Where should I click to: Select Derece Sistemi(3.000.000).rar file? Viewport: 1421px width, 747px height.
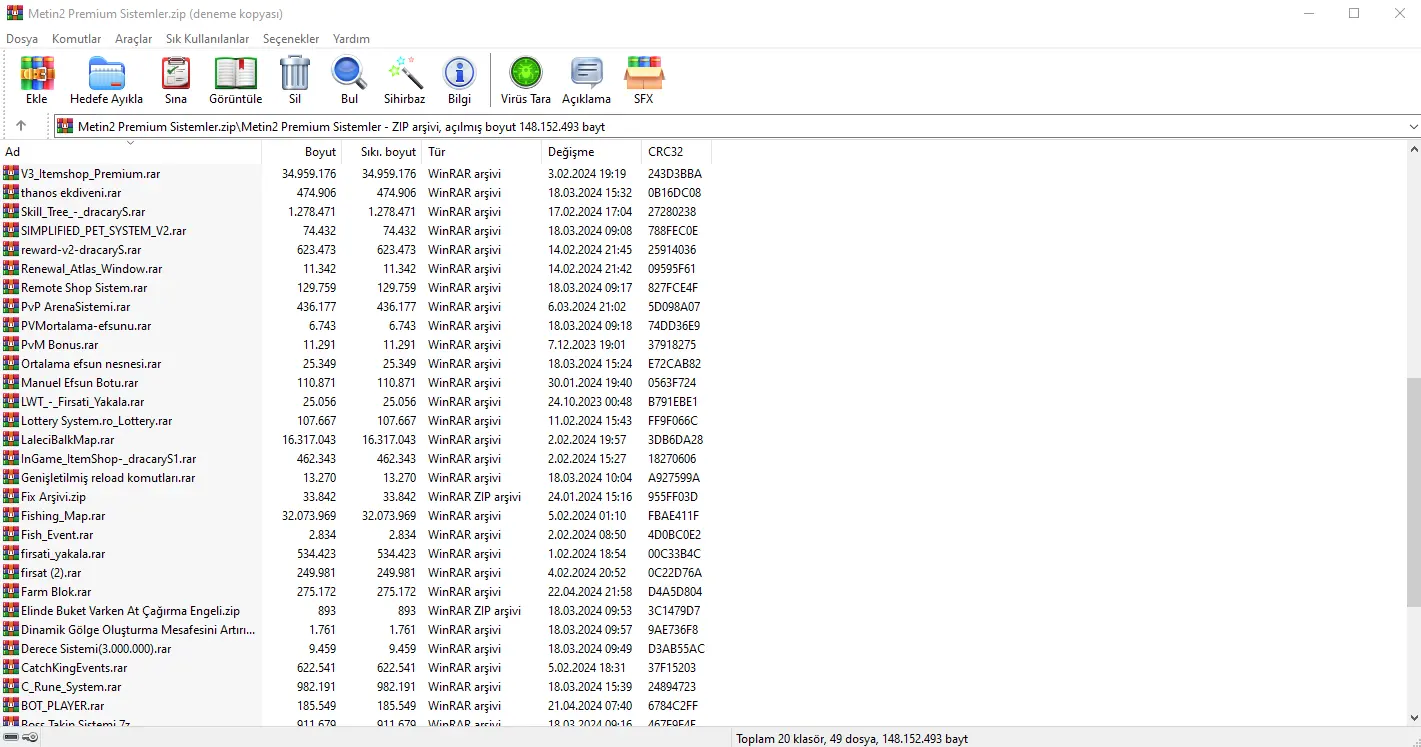[x=96, y=648]
